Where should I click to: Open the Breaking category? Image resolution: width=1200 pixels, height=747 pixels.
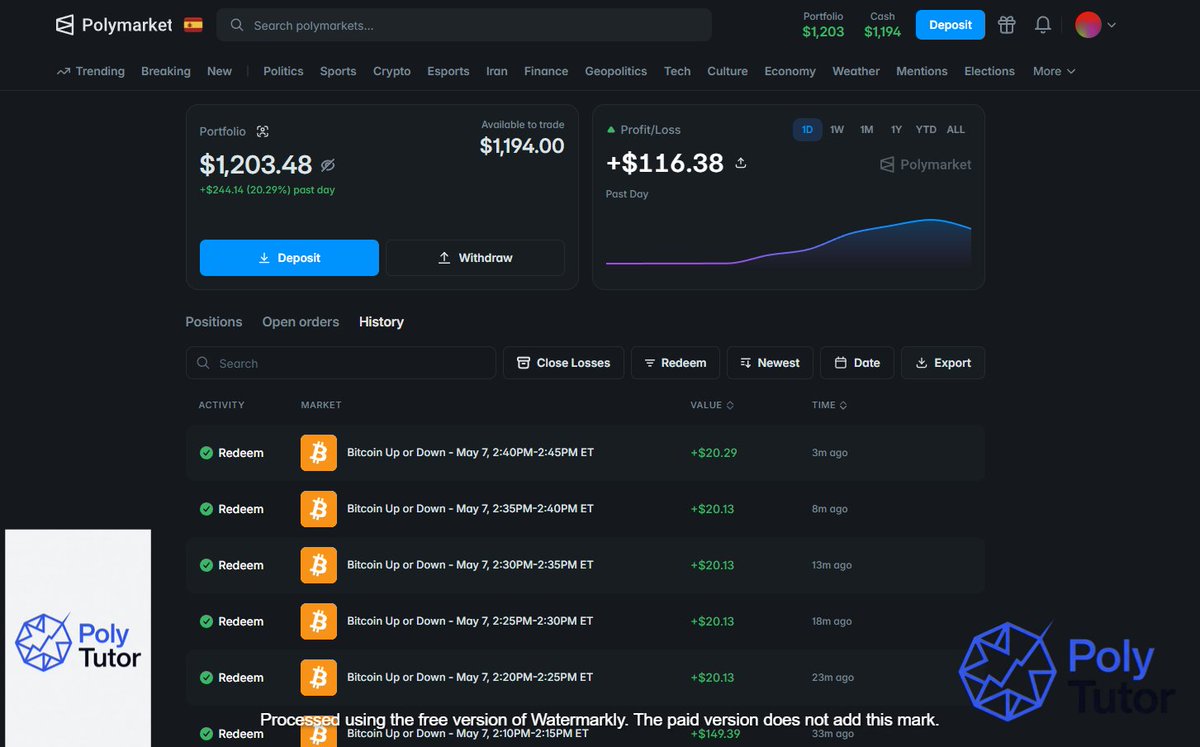click(166, 71)
